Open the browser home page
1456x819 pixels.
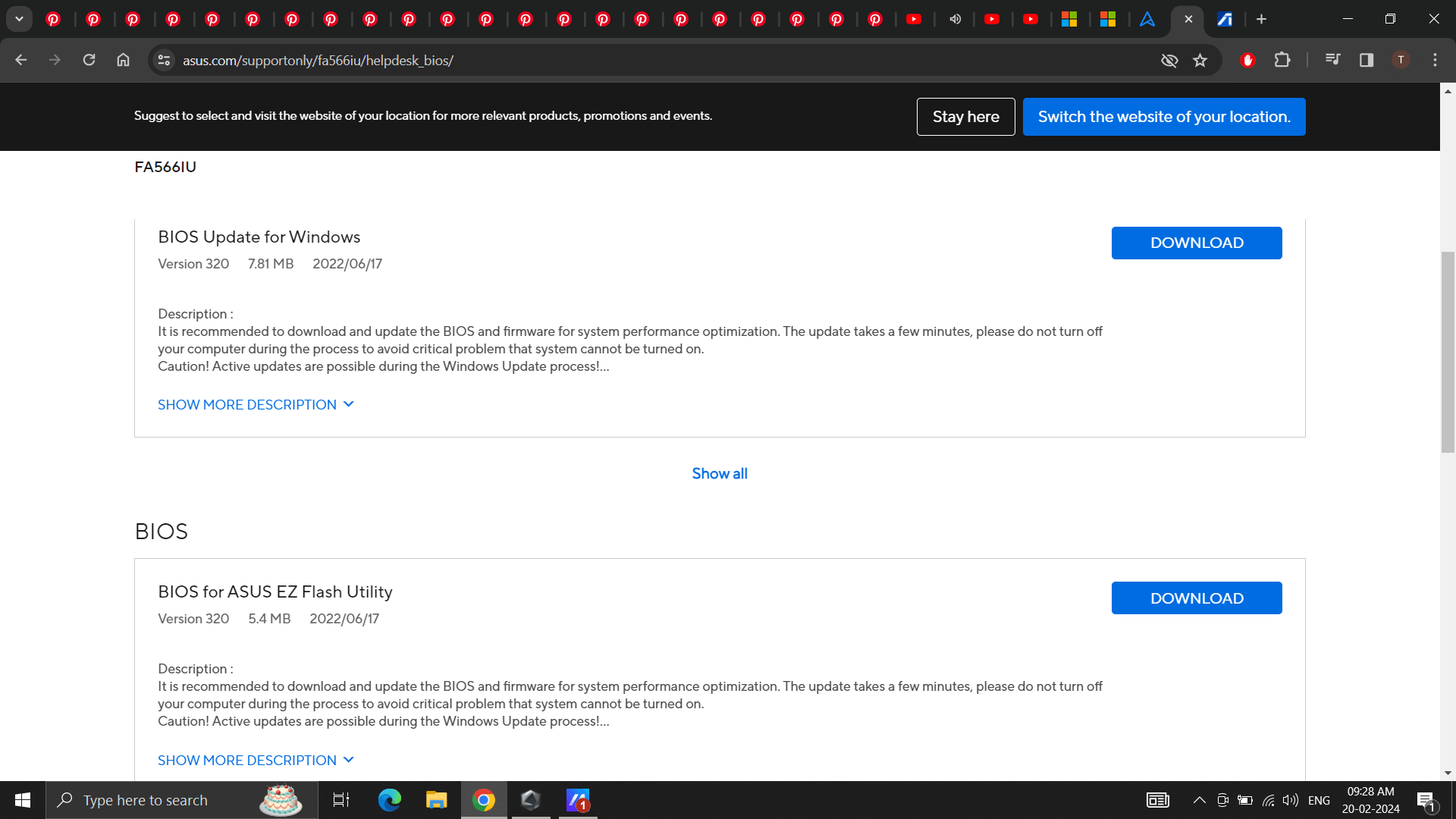(x=123, y=60)
